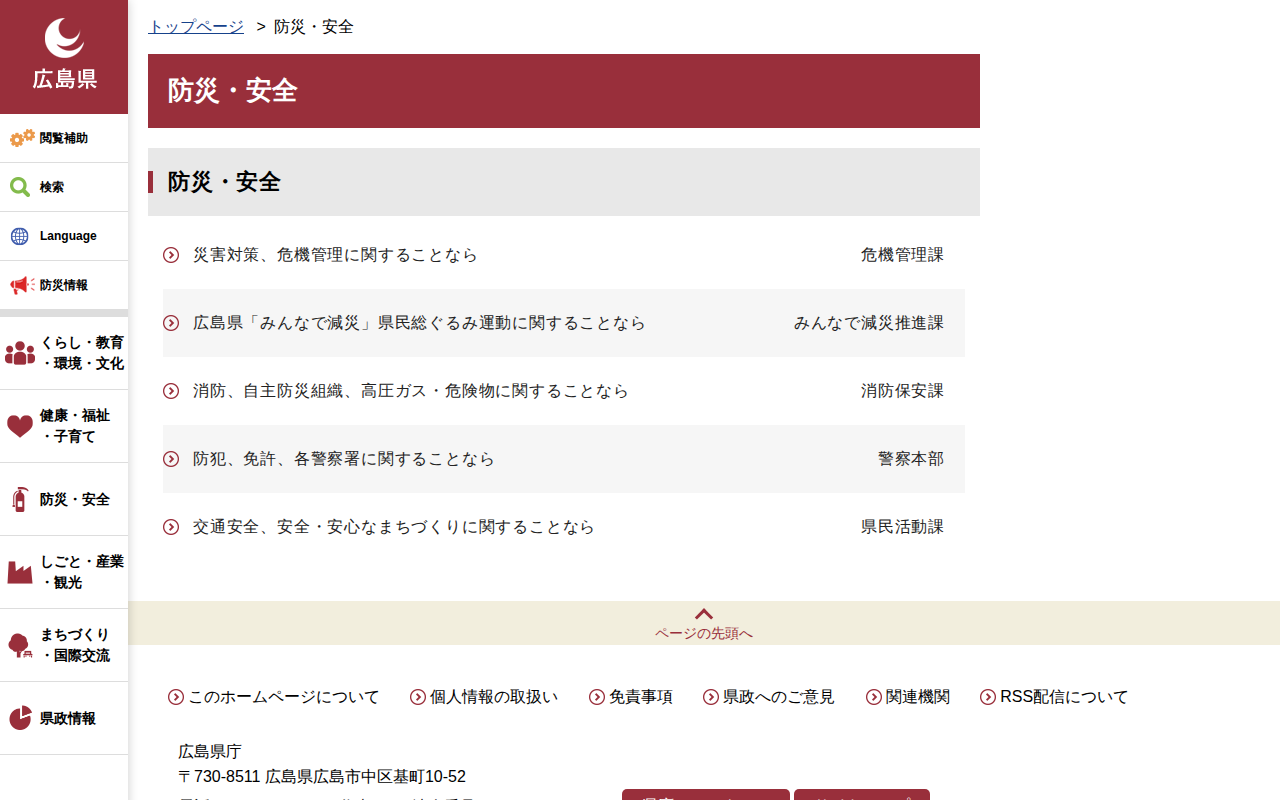Click arrow icon beside 交通安全 row

171,527
